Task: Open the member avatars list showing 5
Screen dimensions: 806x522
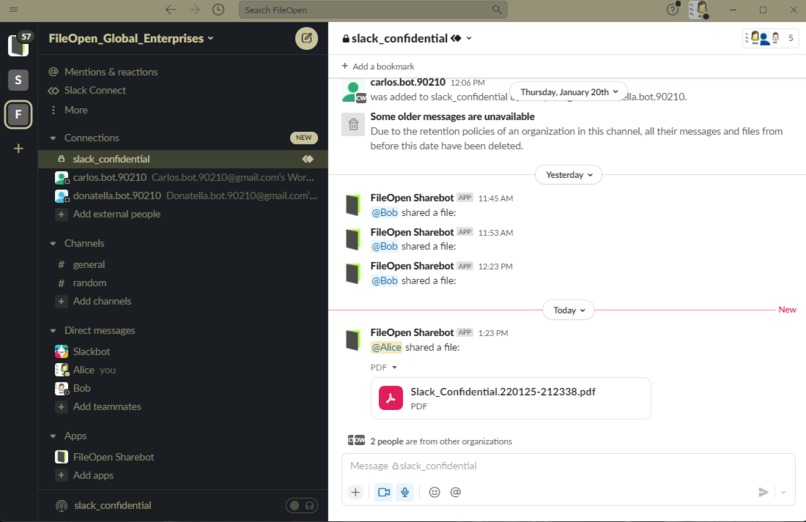Action: (x=770, y=38)
